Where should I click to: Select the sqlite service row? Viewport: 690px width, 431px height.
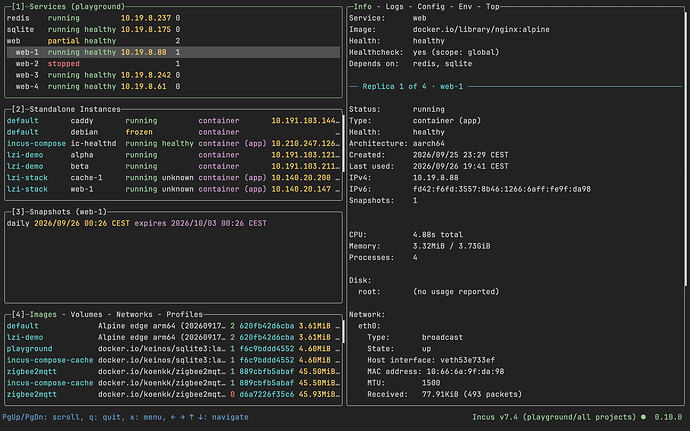coord(173,29)
